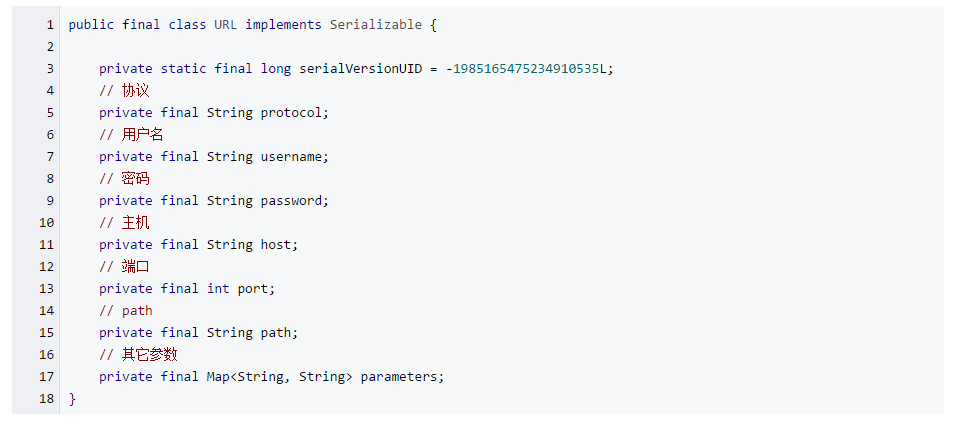Click the comment 端口
The image size is (957, 426).
(x=135, y=267)
